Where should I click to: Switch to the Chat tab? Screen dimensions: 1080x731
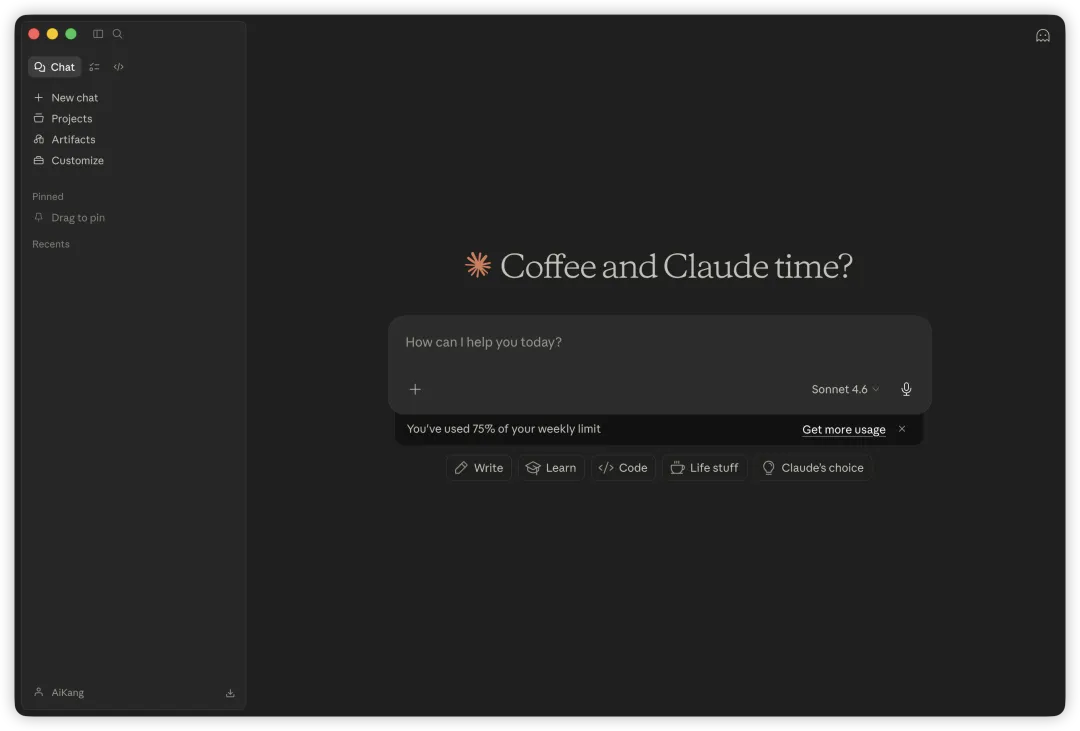54,67
